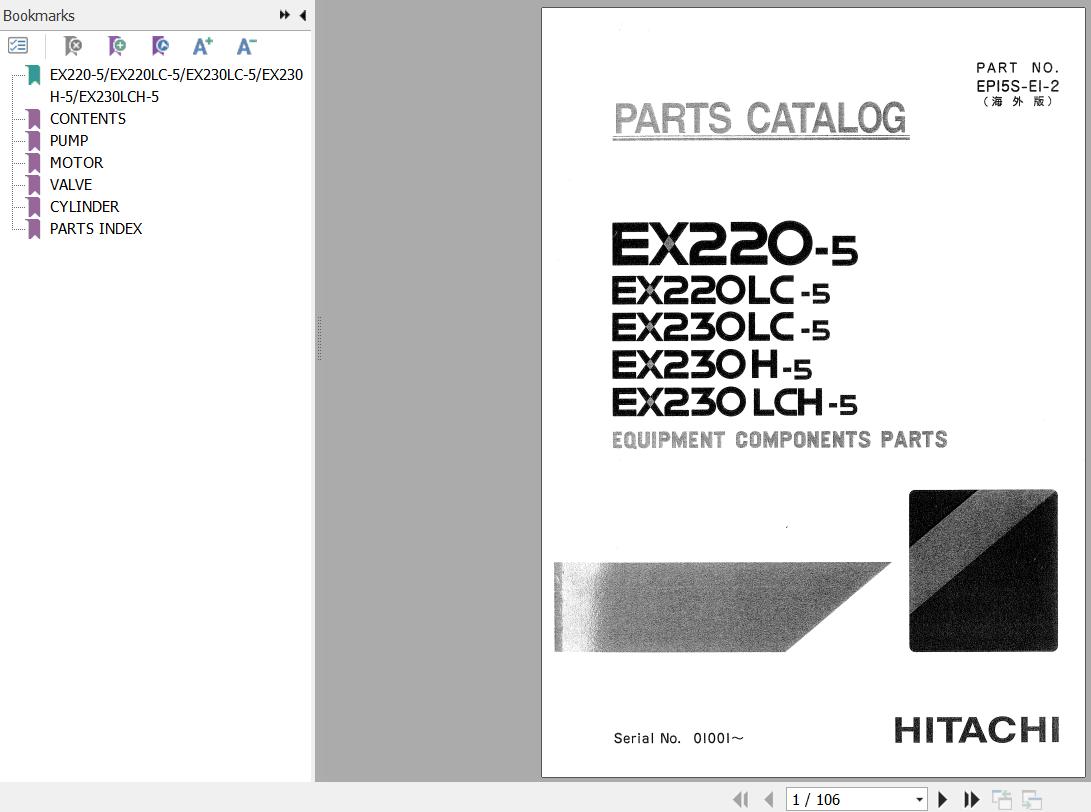
Task: Decrease bookmark text size with A- icon
Action: [x=246, y=46]
